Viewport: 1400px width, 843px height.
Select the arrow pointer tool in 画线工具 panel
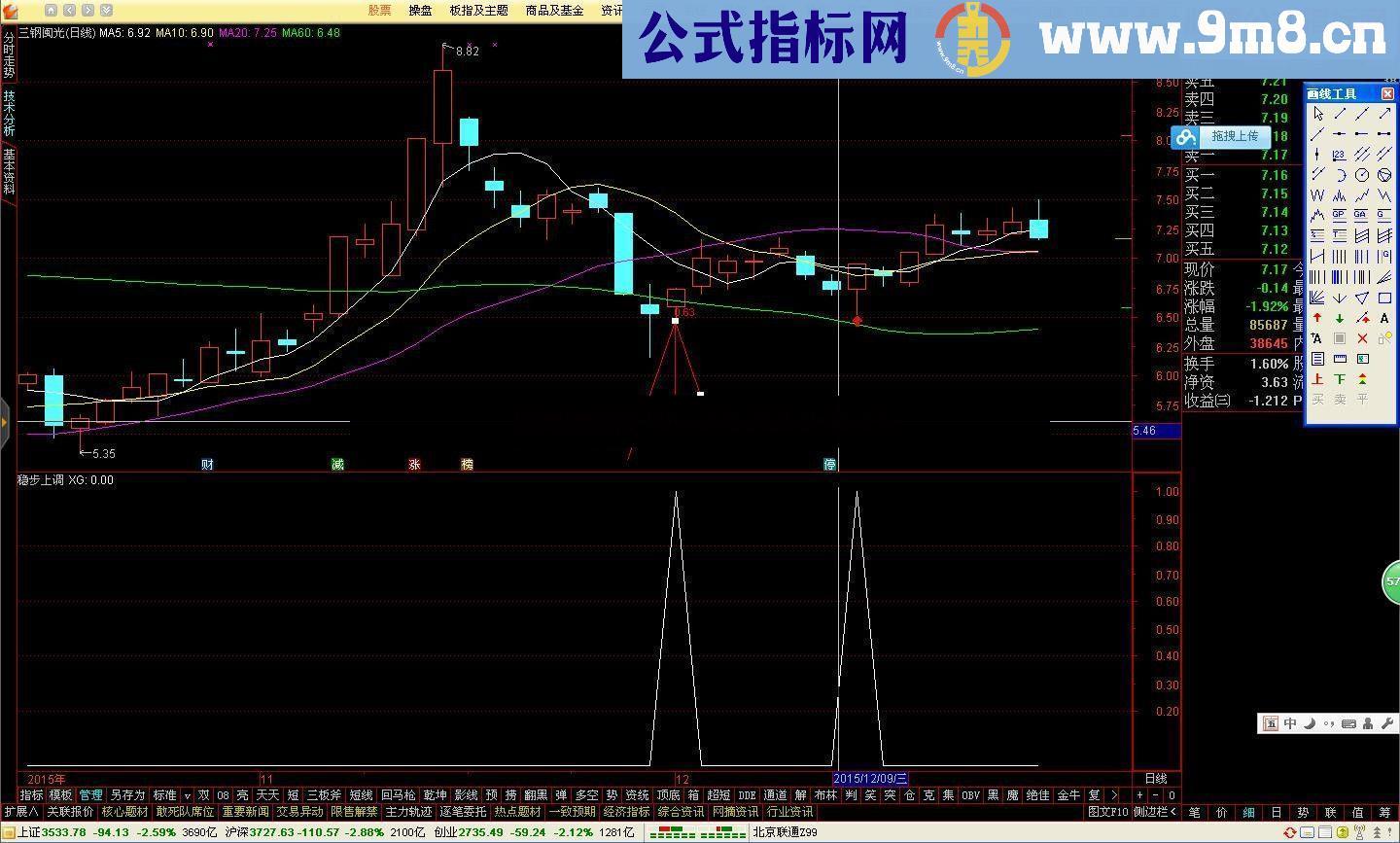tap(1316, 111)
